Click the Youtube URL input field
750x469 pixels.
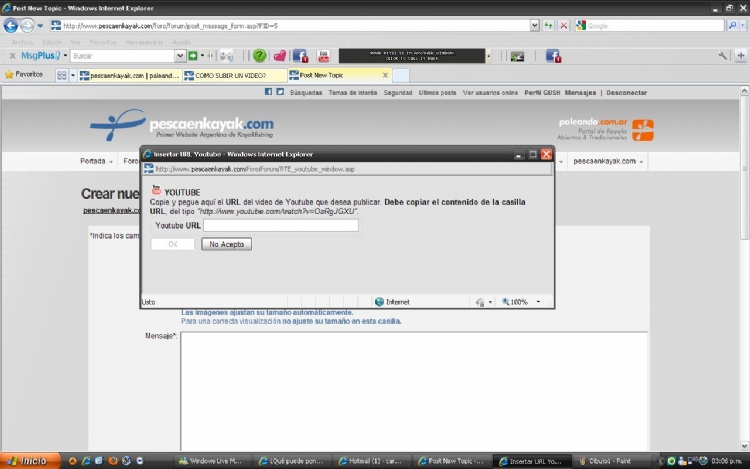(281, 225)
